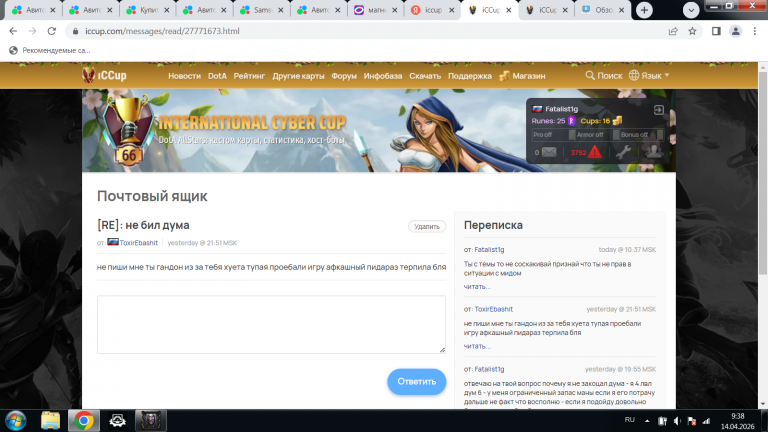Open File Explorer from the taskbar
This screenshot has width=768, height=432.
[x=50, y=420]
